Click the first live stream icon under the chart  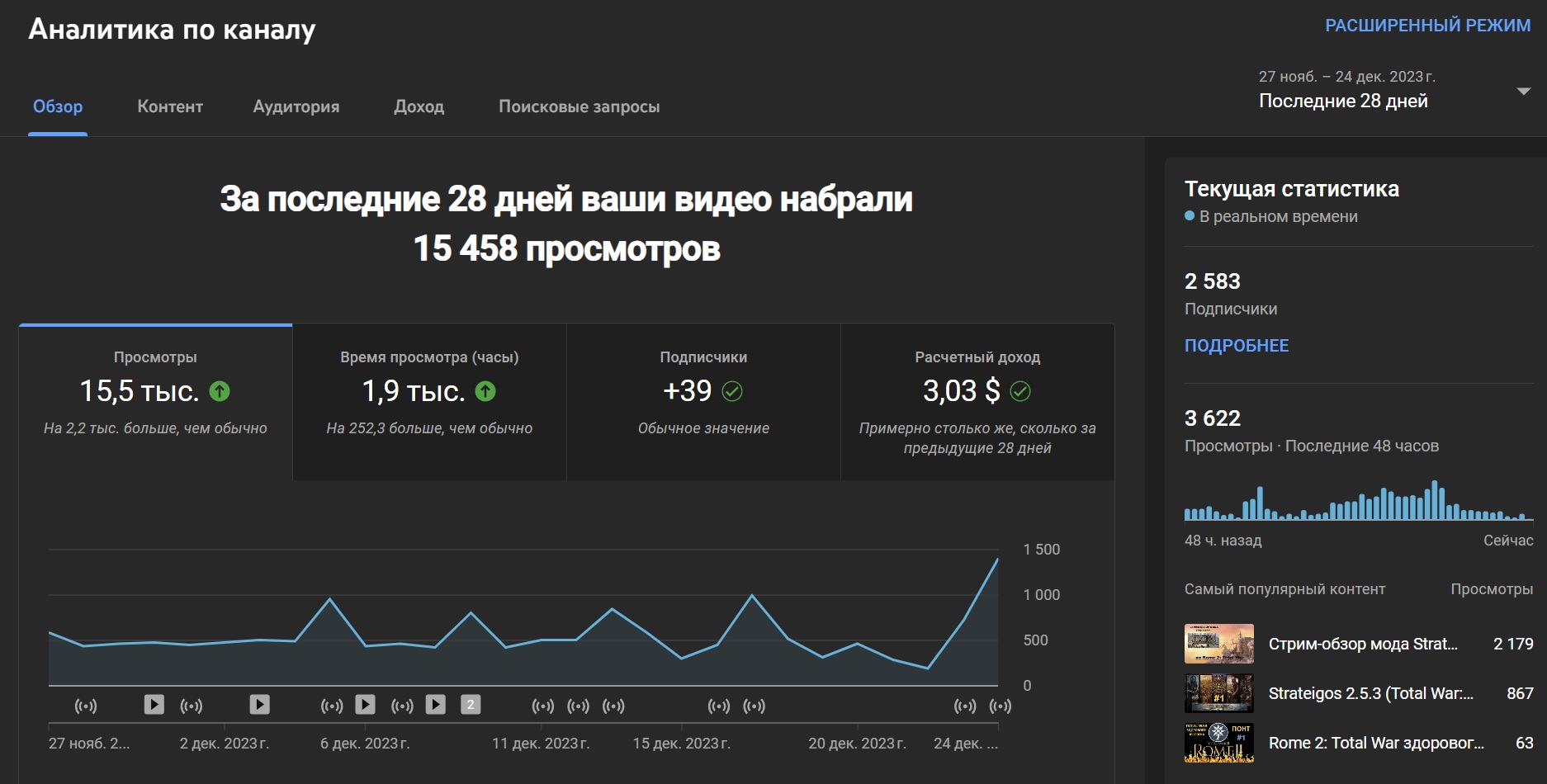(86, 706)
